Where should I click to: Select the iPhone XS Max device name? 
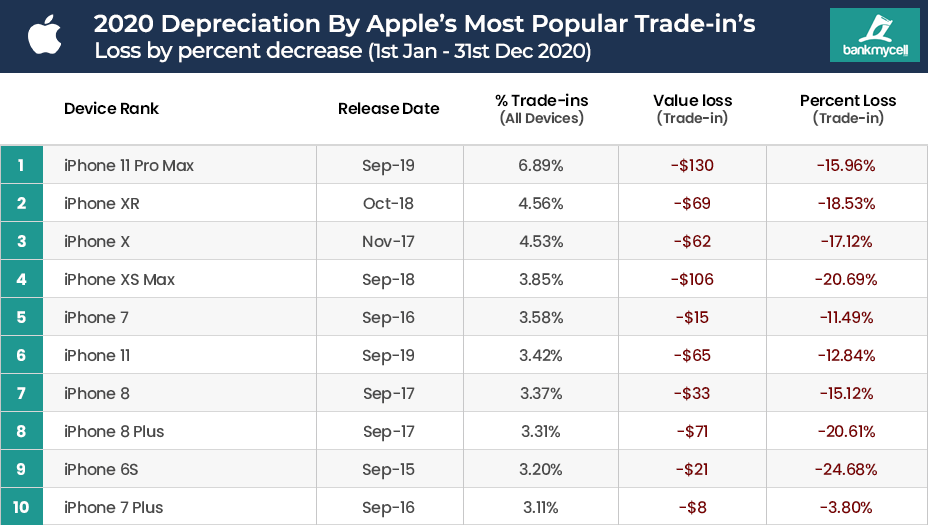(119, 279)
